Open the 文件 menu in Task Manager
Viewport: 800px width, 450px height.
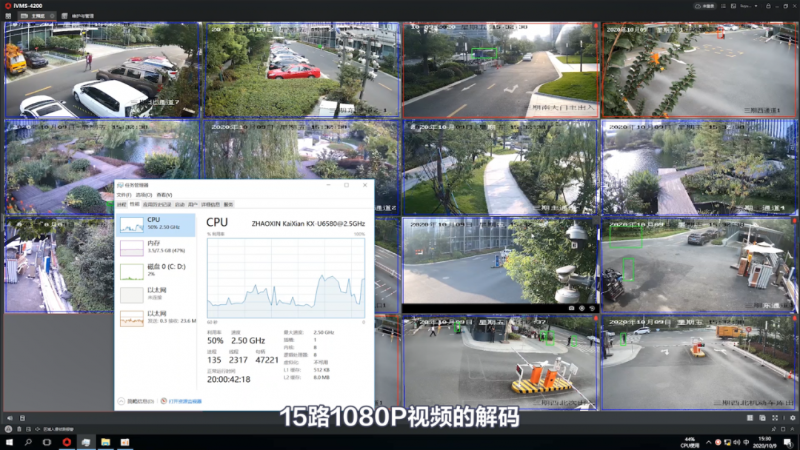pyautogui.click(x=122, y=195)
